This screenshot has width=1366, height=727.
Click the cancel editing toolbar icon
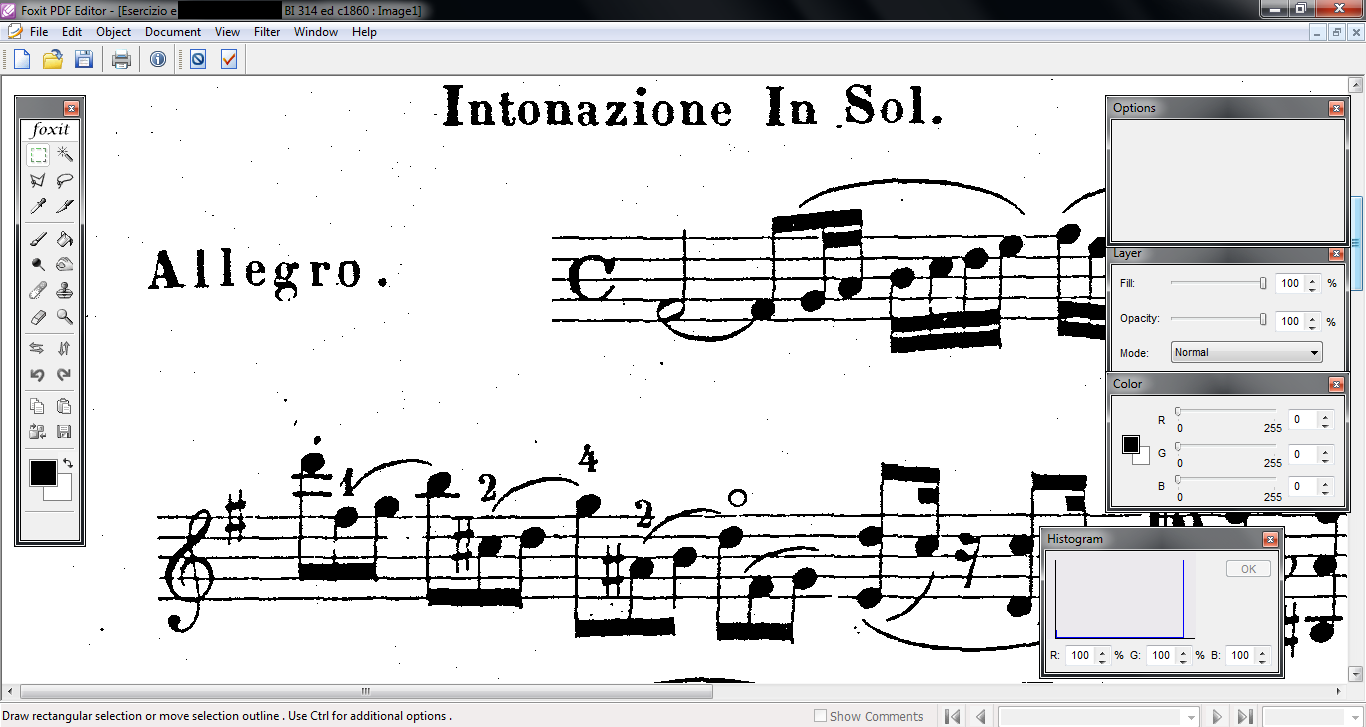pyautogui.click(x=198, y=60)
